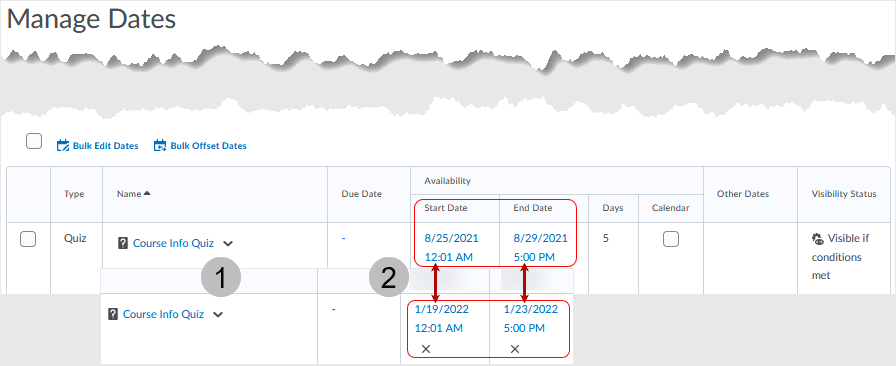The width and height of the screenshot is (896, 366).
Task: Click the Visible if conditions met icon
Action: (818, 238)
